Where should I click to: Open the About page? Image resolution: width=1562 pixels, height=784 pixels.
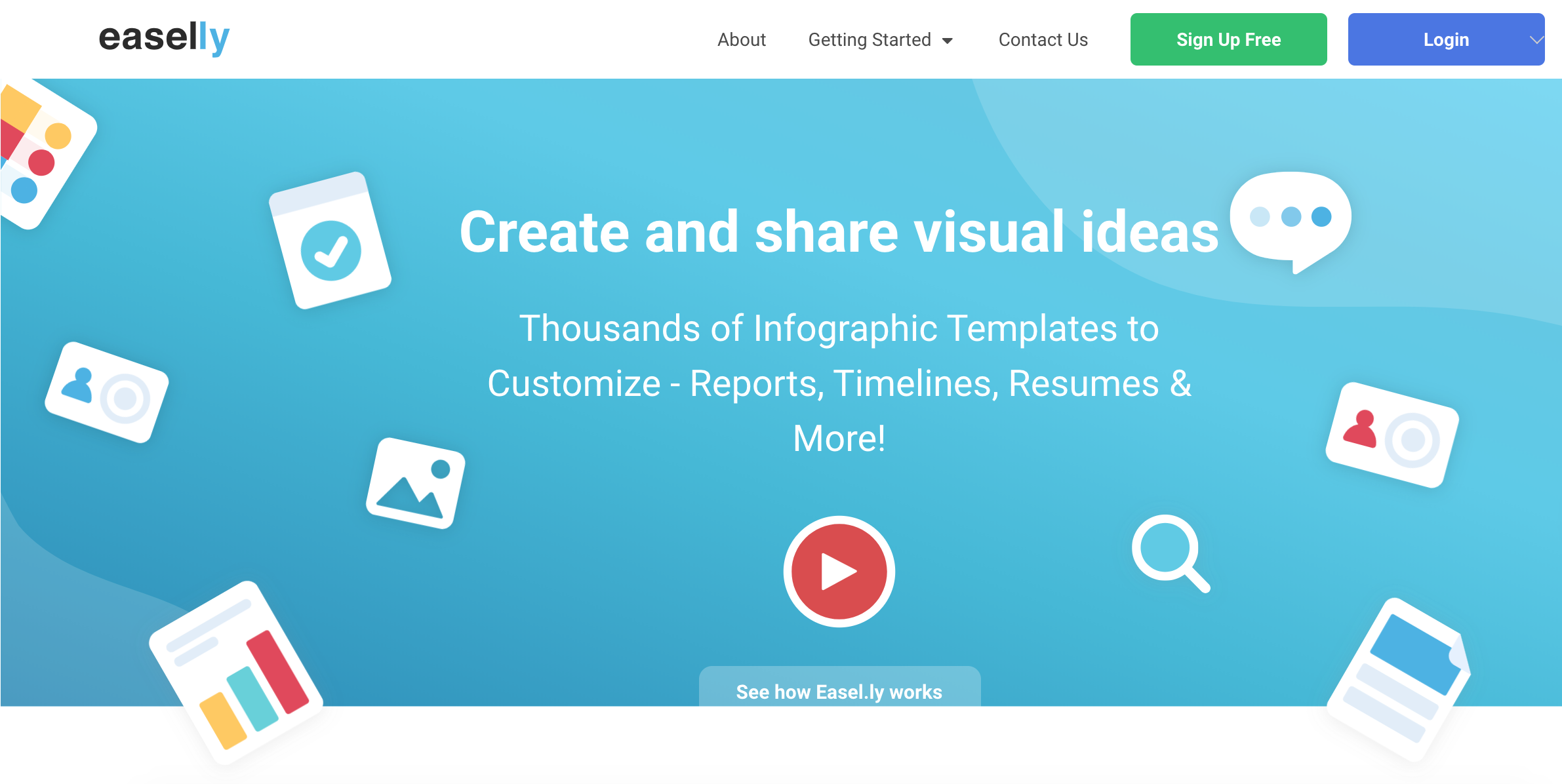click(x=742, y=40)
